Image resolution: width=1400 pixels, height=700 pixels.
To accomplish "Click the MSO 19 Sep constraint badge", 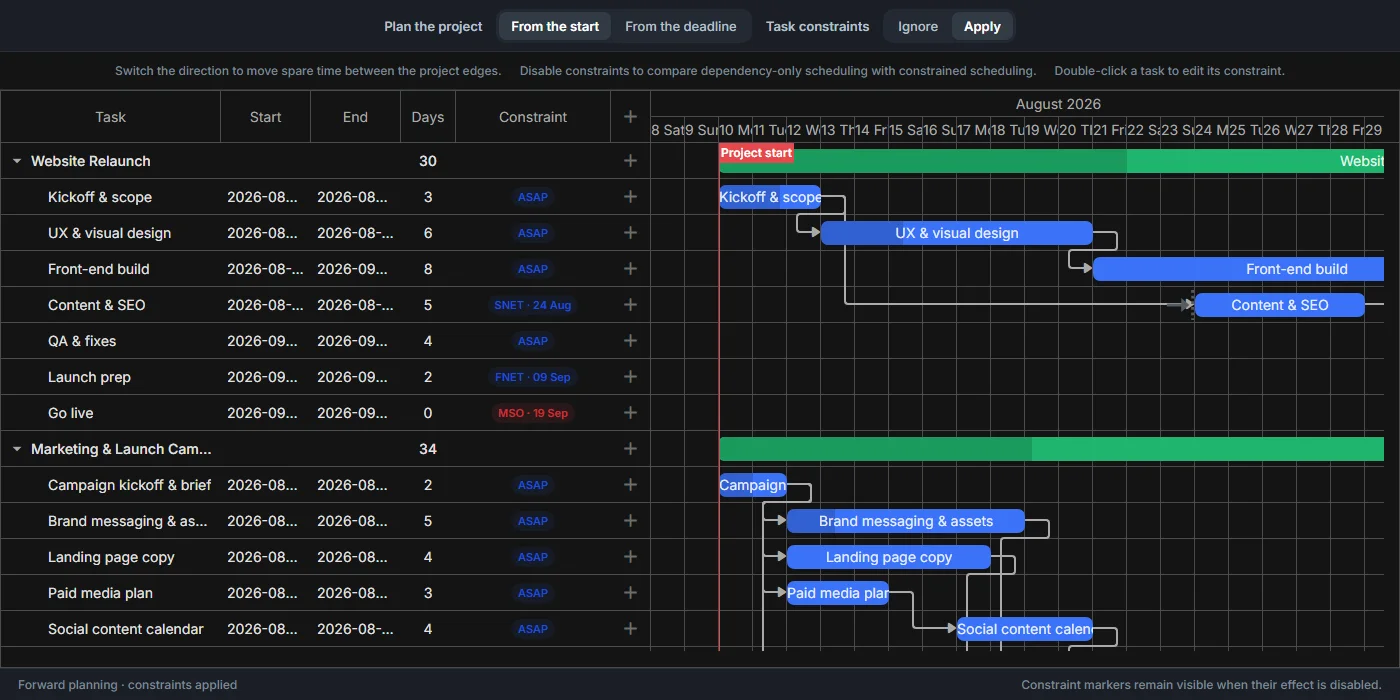I will (x=533, y=413).
